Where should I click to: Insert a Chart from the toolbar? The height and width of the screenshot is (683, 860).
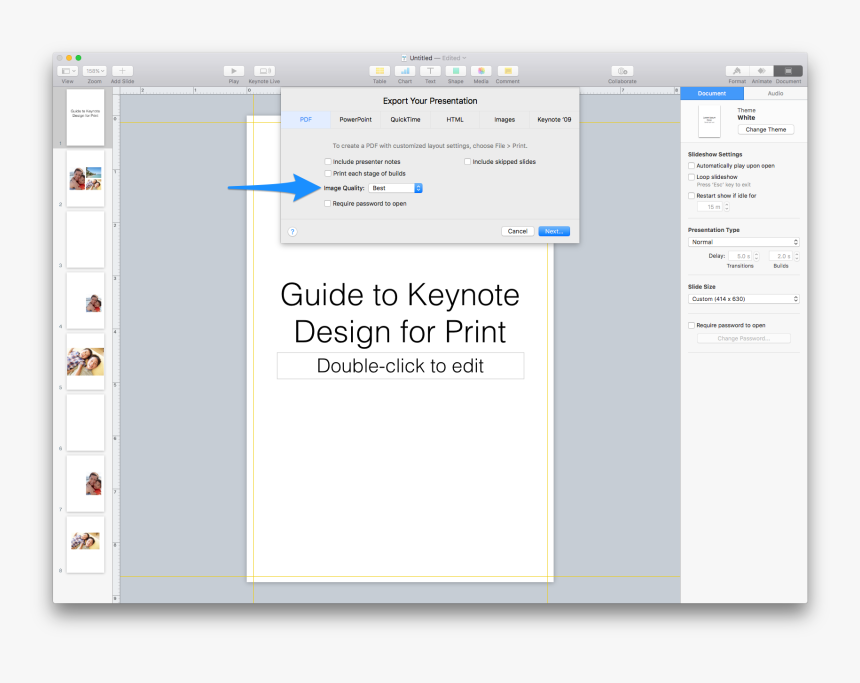pyautogui.click(x=405, y=71)
